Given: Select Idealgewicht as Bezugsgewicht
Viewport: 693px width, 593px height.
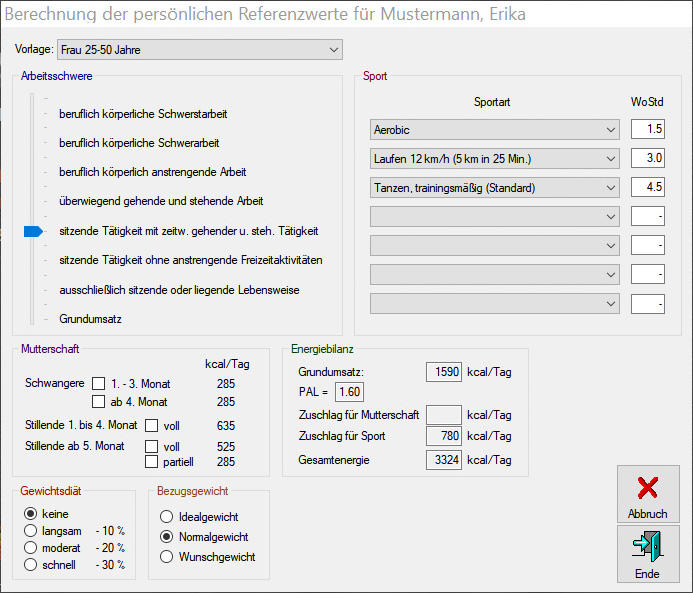Looking at the screenshot, I should coord(166,517).
